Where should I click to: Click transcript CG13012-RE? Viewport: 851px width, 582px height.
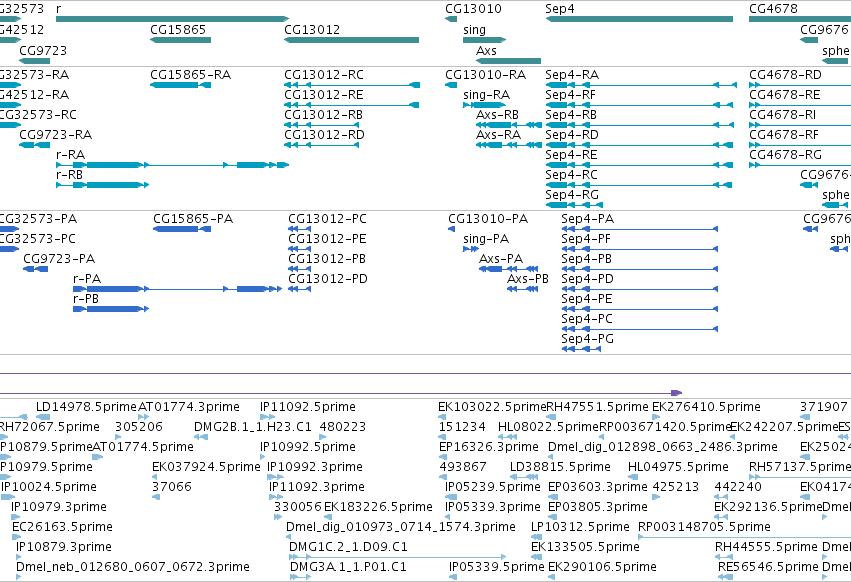coord(352,105)
